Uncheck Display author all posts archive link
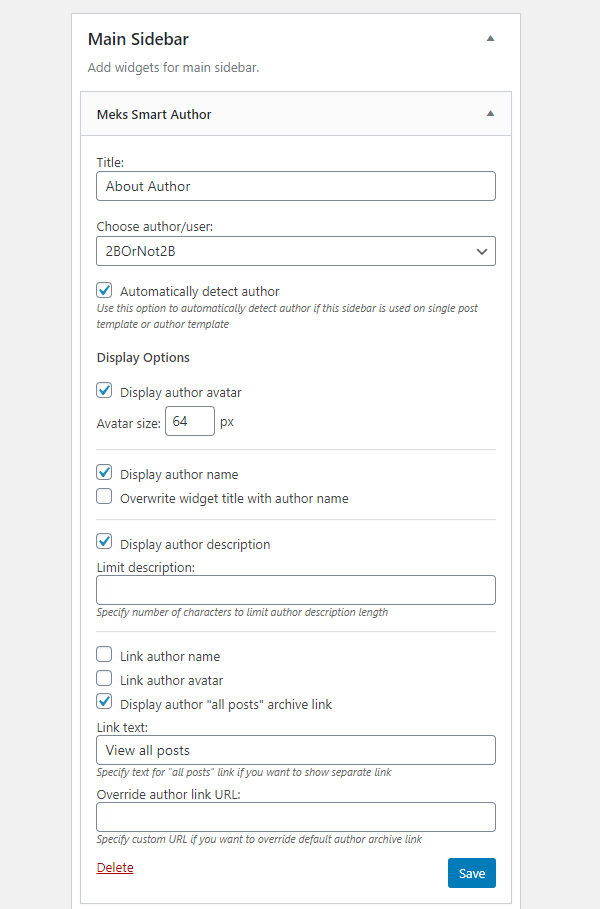 [x=104, y=701]
